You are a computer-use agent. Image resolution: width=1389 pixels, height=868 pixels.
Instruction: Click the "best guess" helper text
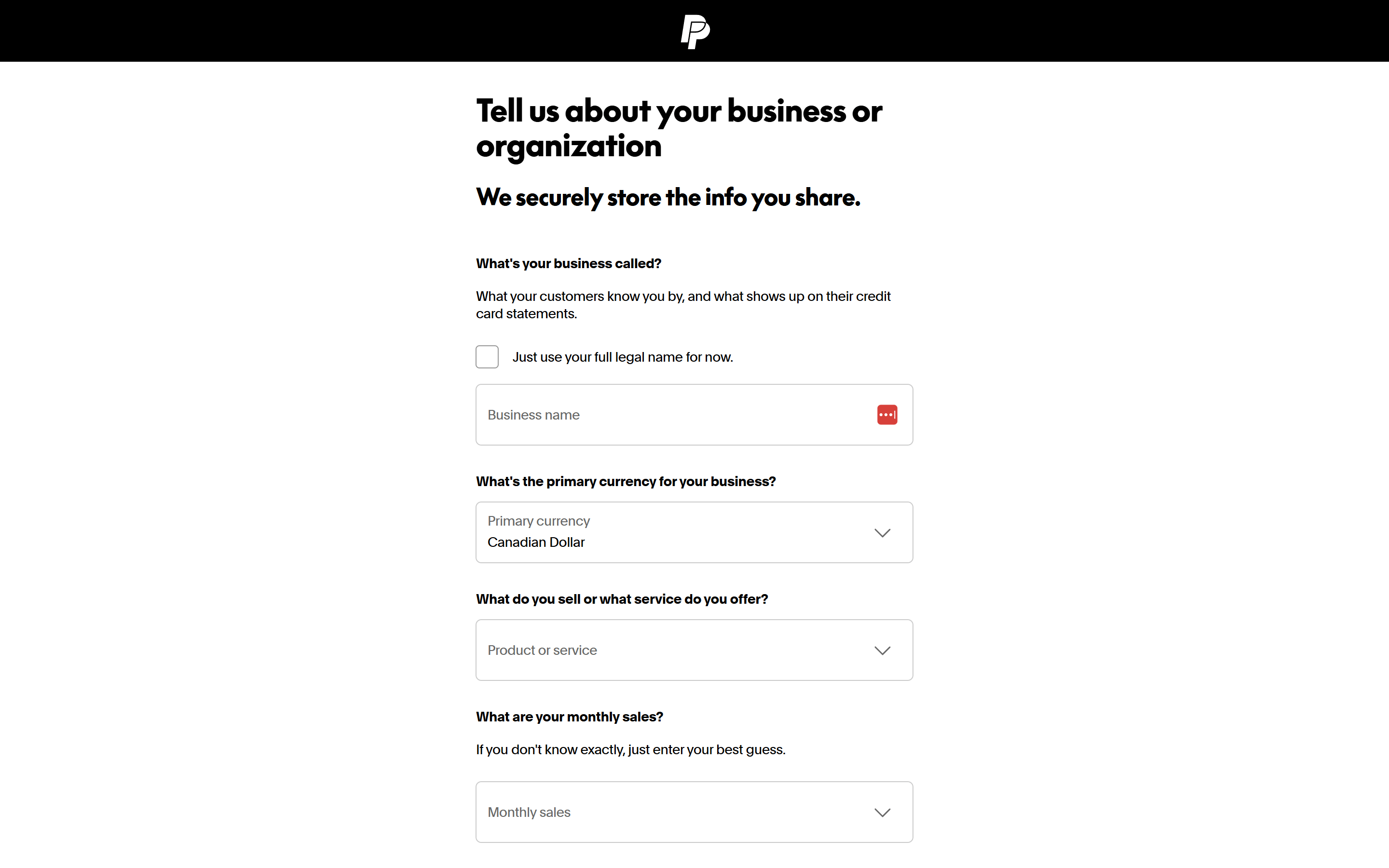630,750
